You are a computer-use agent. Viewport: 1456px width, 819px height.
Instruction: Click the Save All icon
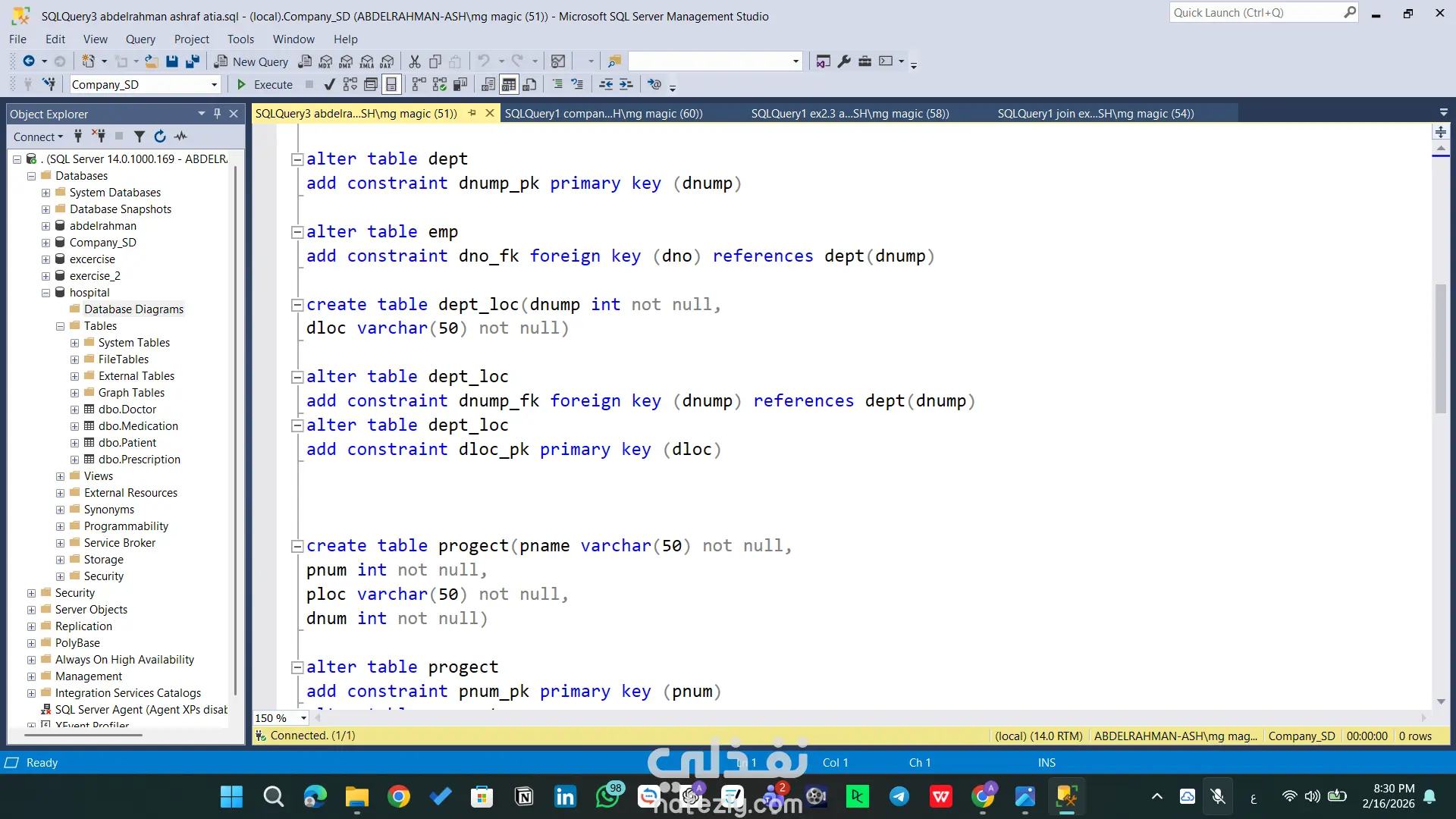(193, 61)
